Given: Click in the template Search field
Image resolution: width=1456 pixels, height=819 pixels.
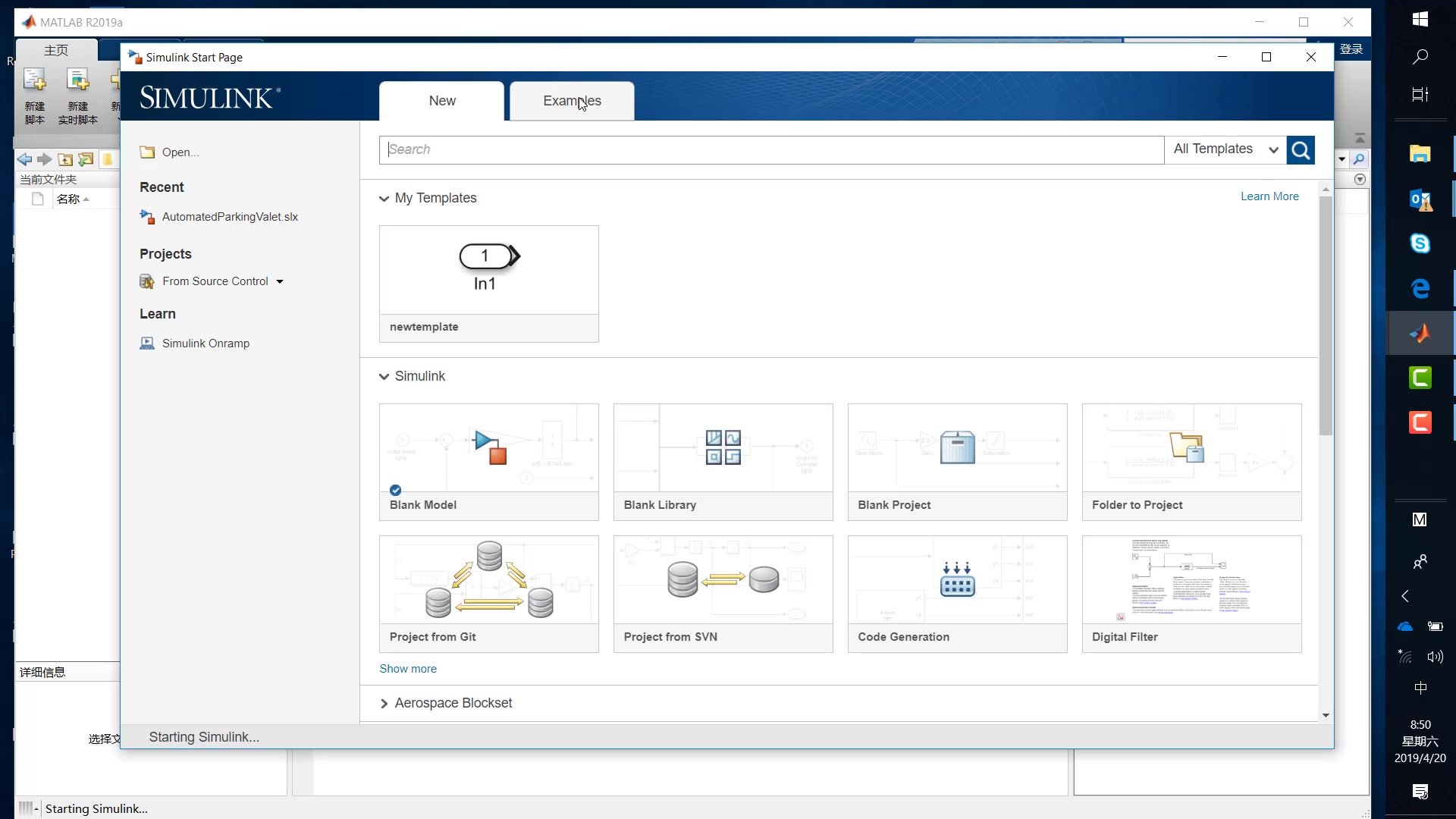Looking at the screenshot, I should click(772, 150).
